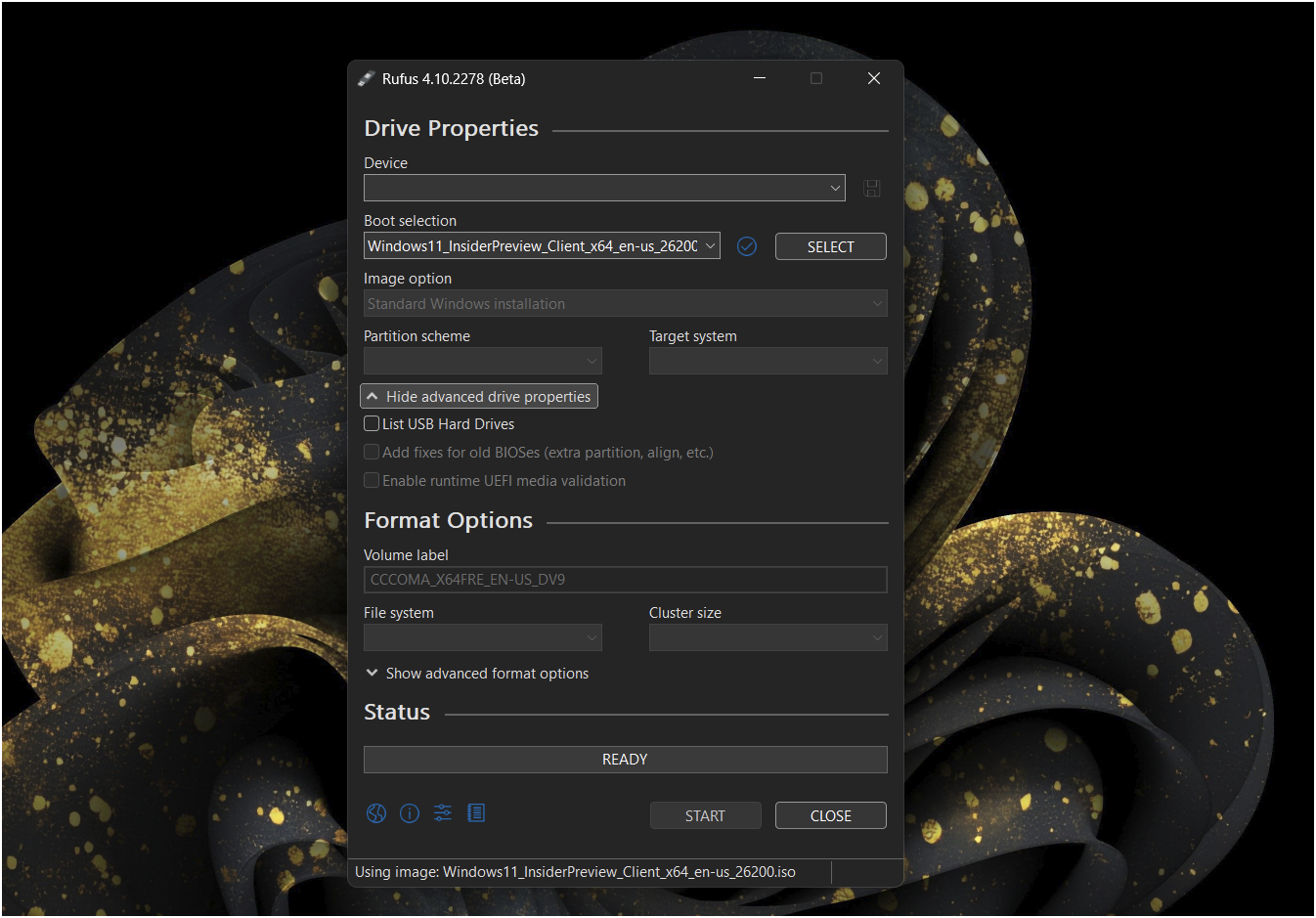
Task: Collapse Hide advanced drive properties
Action: pos(479,396)
